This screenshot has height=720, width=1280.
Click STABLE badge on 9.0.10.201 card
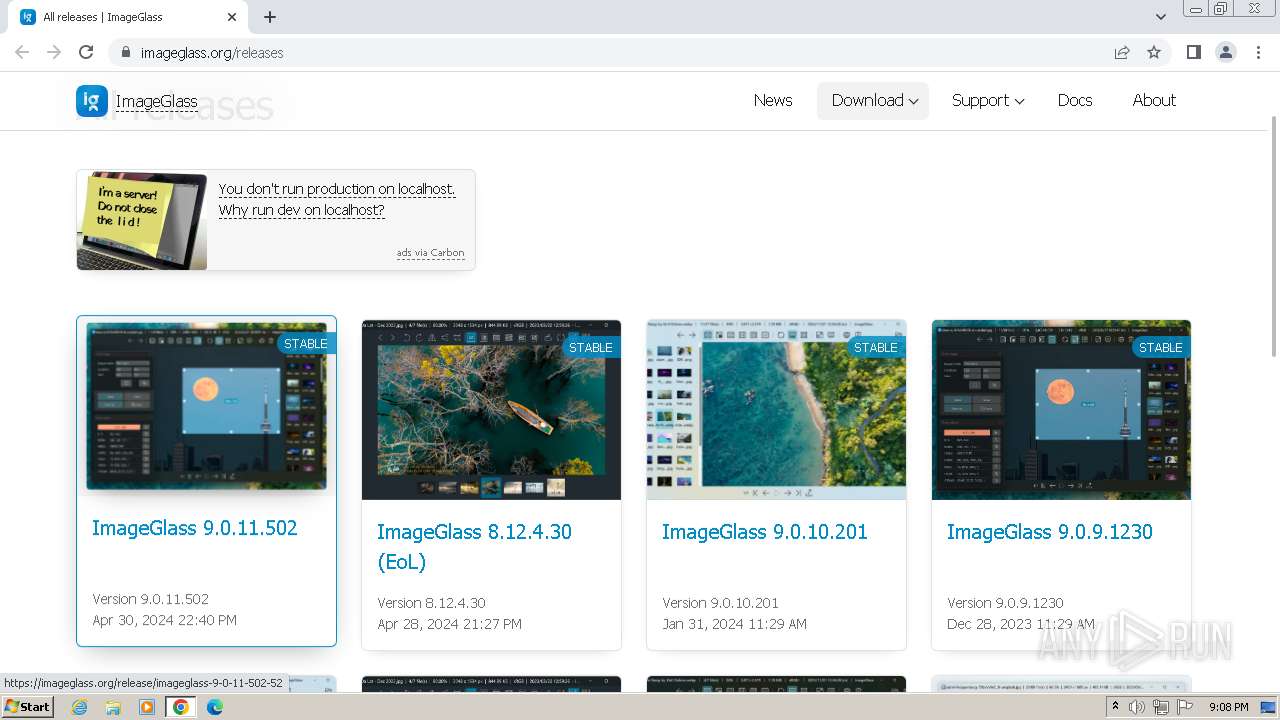(876, 347)
